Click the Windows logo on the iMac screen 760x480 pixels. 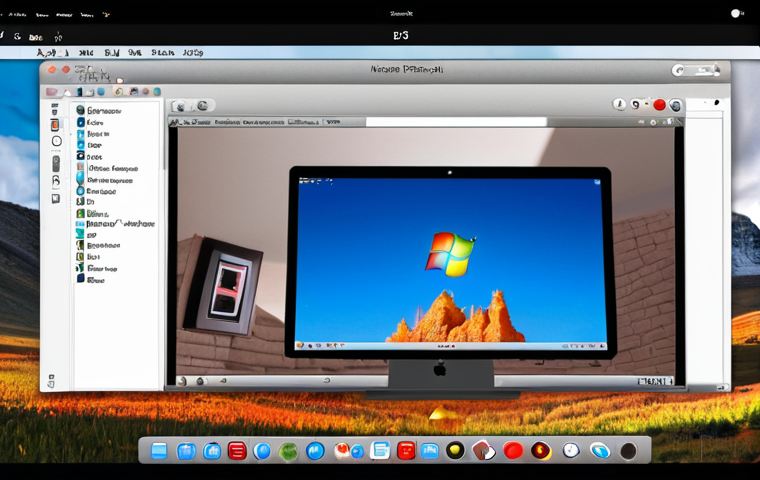point(450,254)
